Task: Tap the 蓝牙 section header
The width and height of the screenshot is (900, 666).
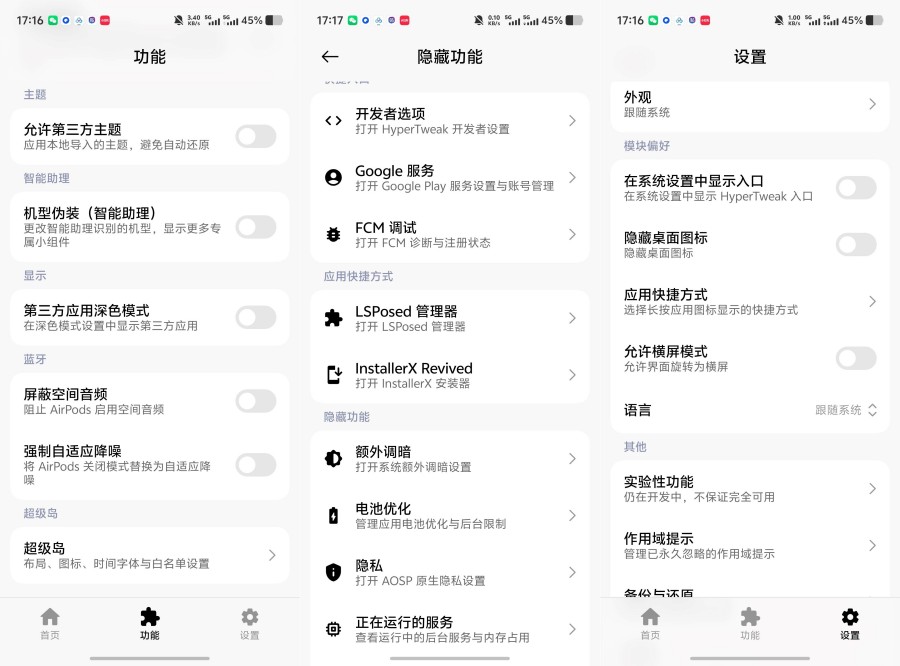Action: (x=34, y=359)
